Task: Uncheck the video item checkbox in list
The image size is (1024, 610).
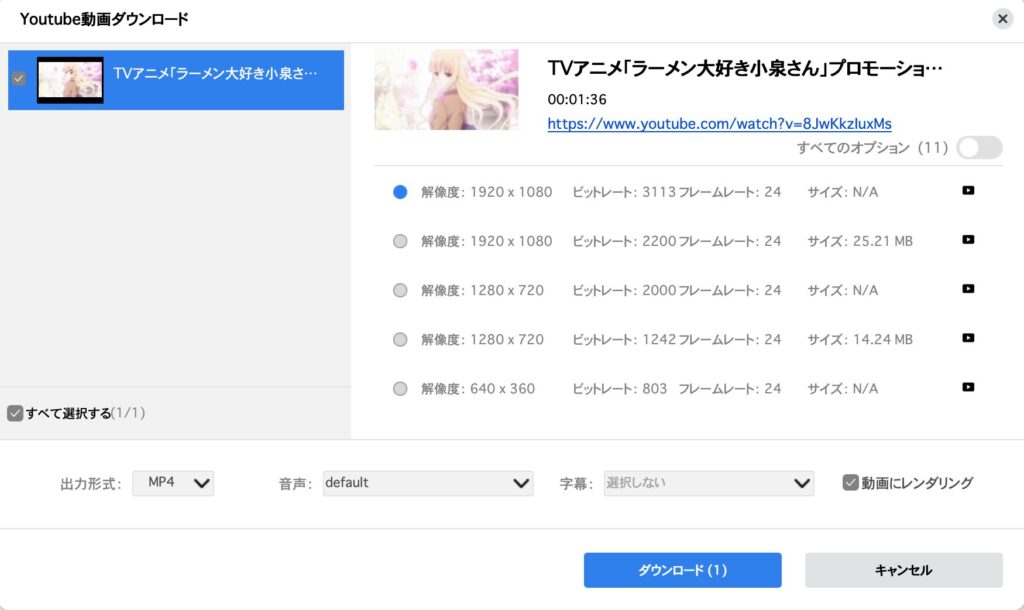Action: (x=19, y=78)
